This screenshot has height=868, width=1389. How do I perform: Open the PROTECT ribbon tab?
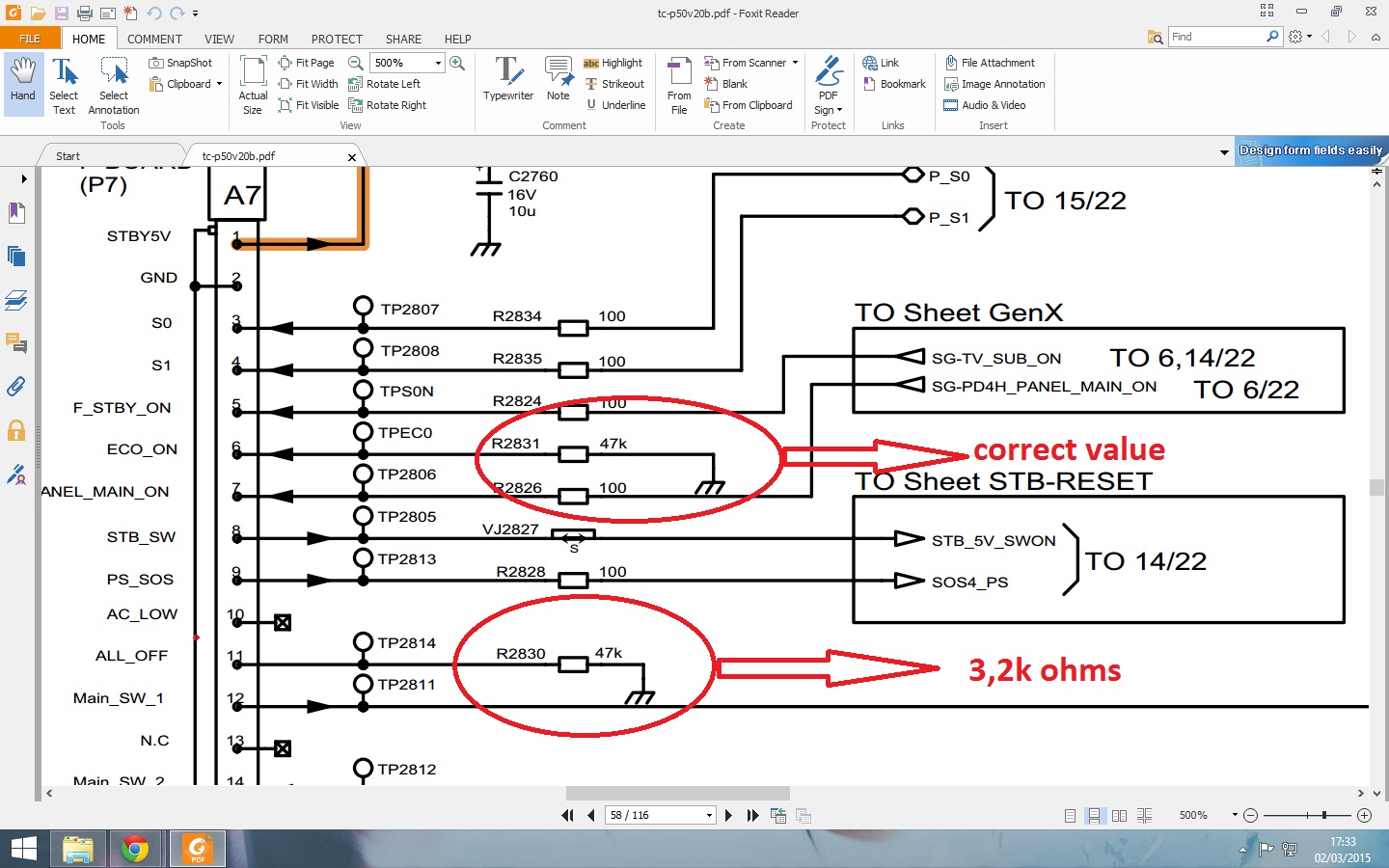click(x=337, y=40)
